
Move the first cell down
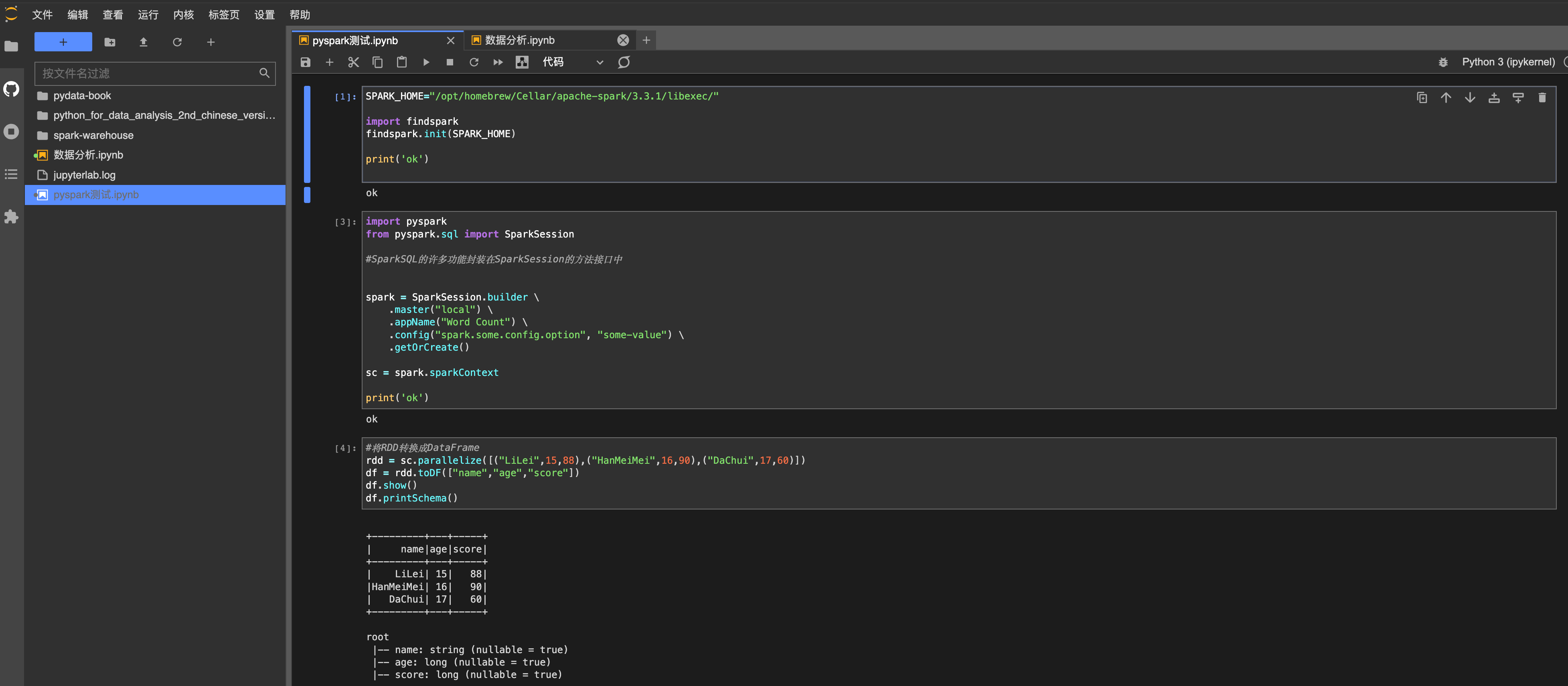1469,97
